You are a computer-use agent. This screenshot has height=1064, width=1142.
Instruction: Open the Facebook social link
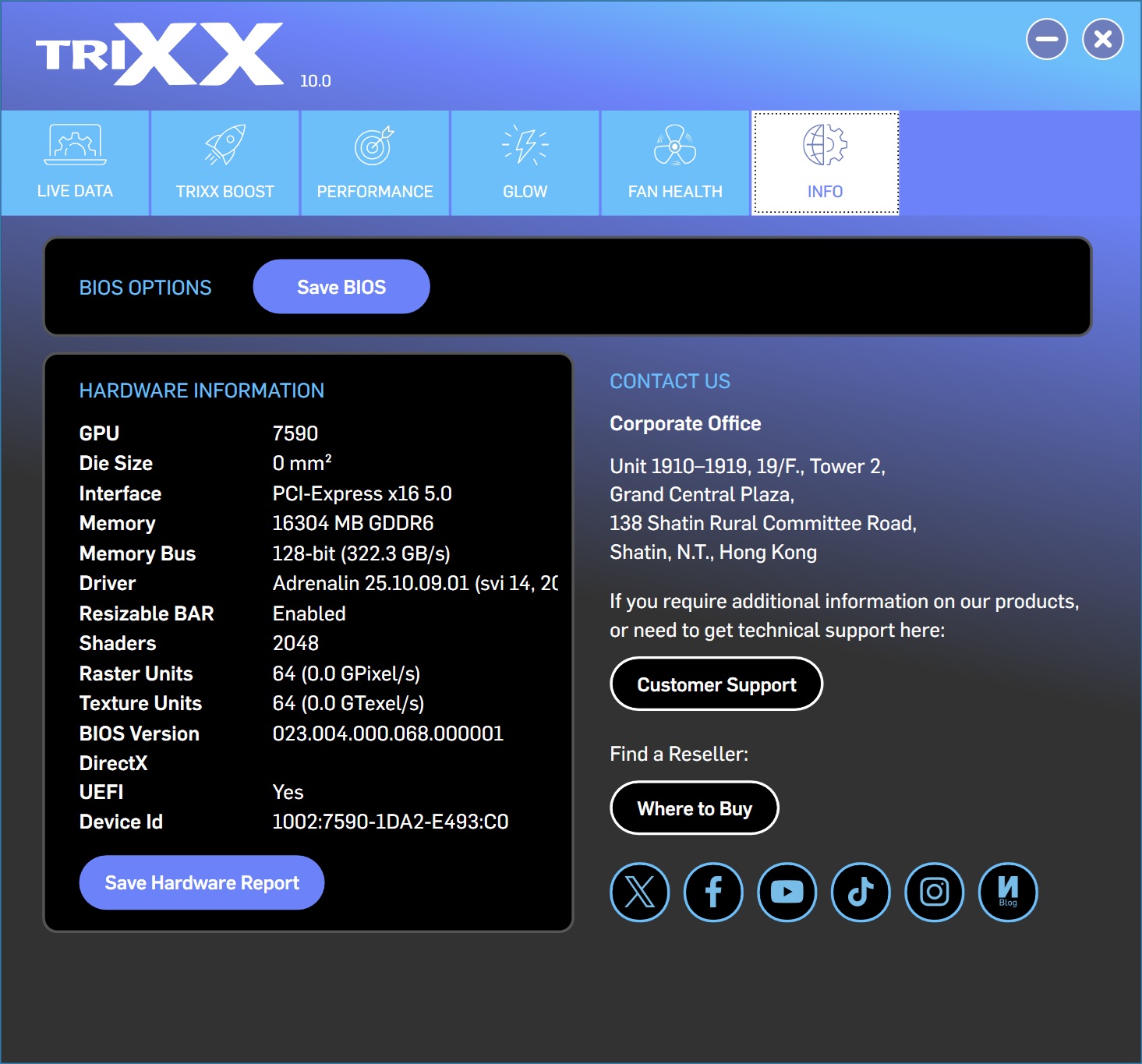coord(713,892)
